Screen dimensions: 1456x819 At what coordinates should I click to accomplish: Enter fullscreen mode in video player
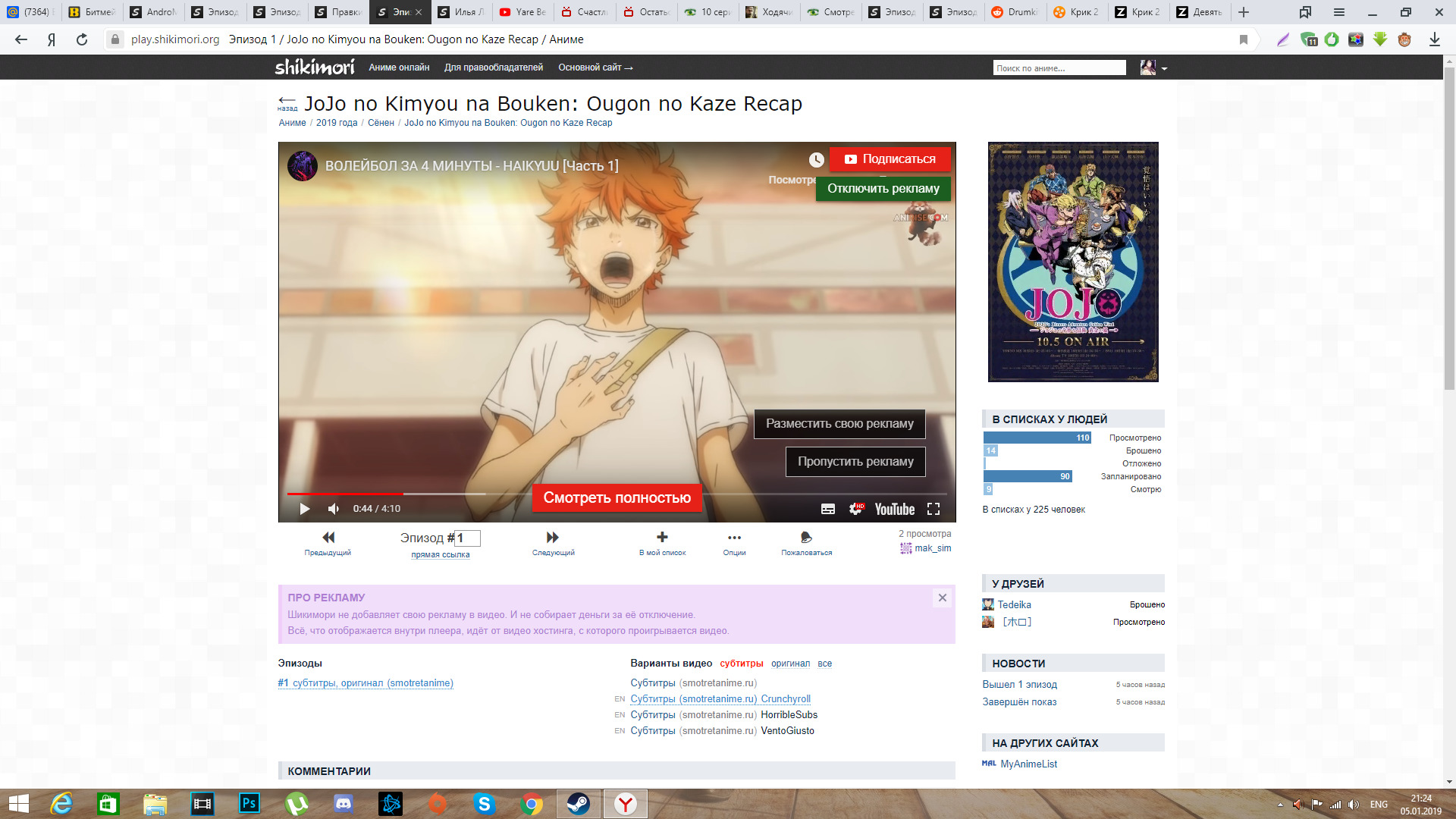coord(934,509)
